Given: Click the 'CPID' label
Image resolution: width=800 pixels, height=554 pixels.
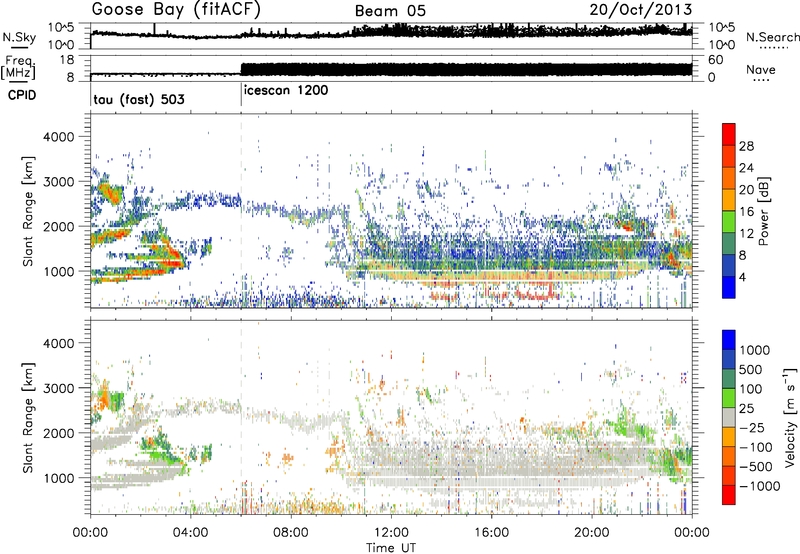Looking at the screenshot, I should click(x=22, y=95).
